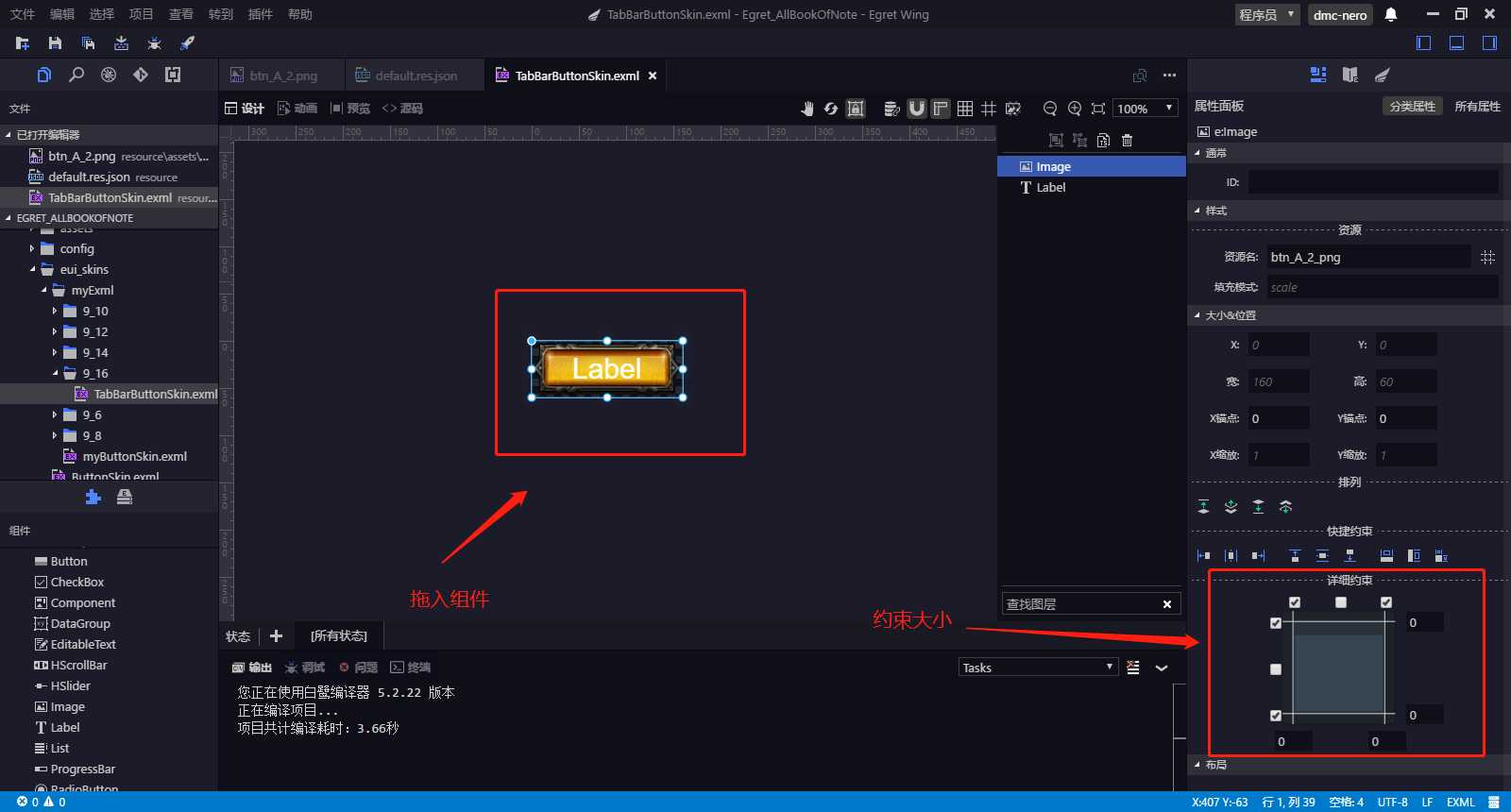1511x812 pixels.
Task: Click the ID input field
Action: 1373,182
